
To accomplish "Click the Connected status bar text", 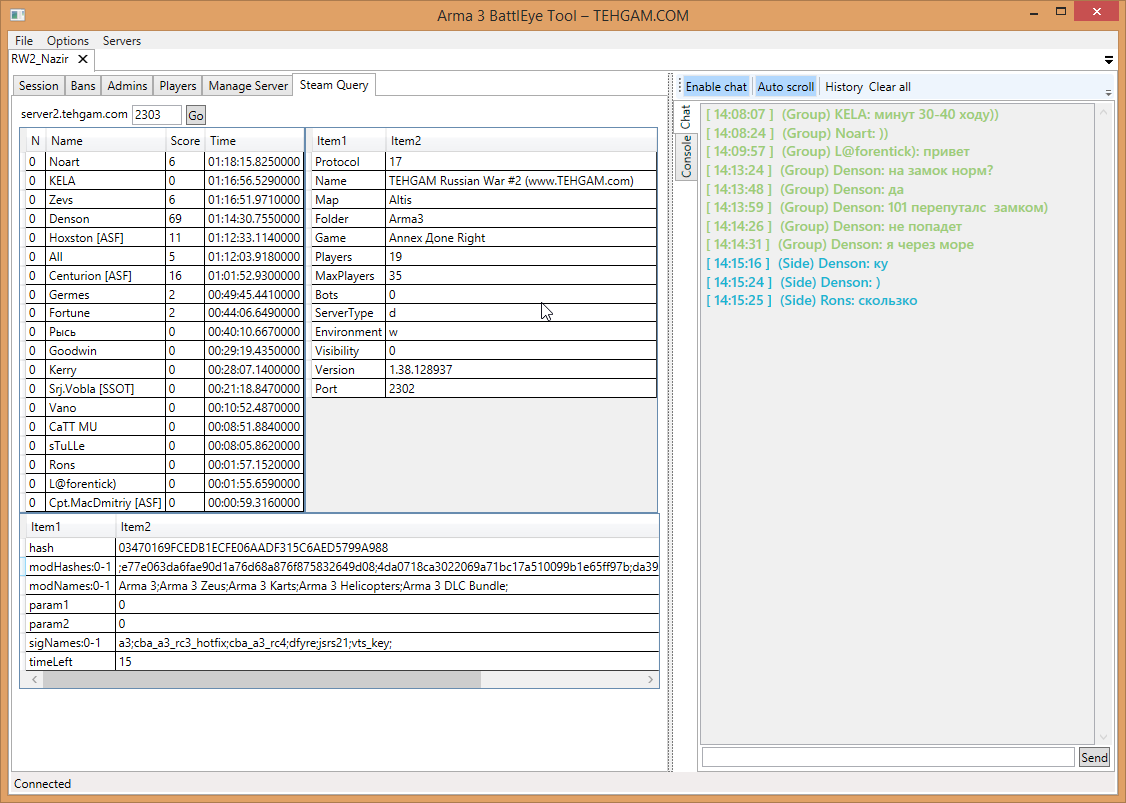I will click(x=42, y=784).
